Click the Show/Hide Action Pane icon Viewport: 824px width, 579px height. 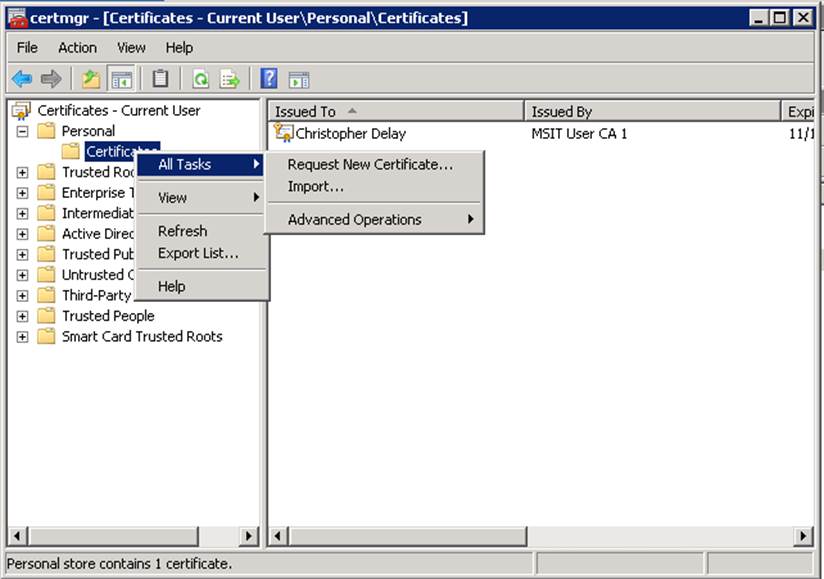click(298, 80)
